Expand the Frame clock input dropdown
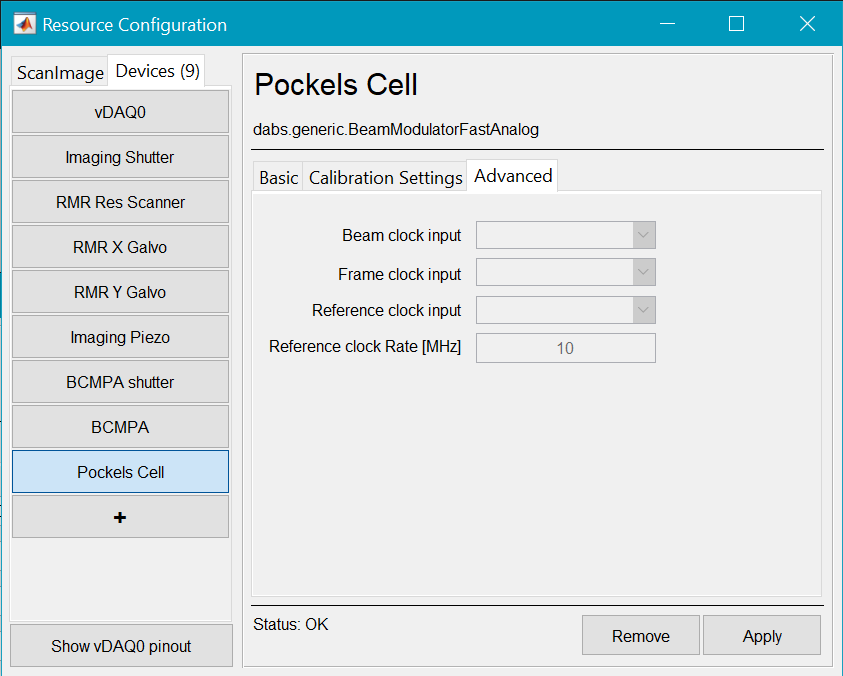843x676 pixels. tap(565, 273)
